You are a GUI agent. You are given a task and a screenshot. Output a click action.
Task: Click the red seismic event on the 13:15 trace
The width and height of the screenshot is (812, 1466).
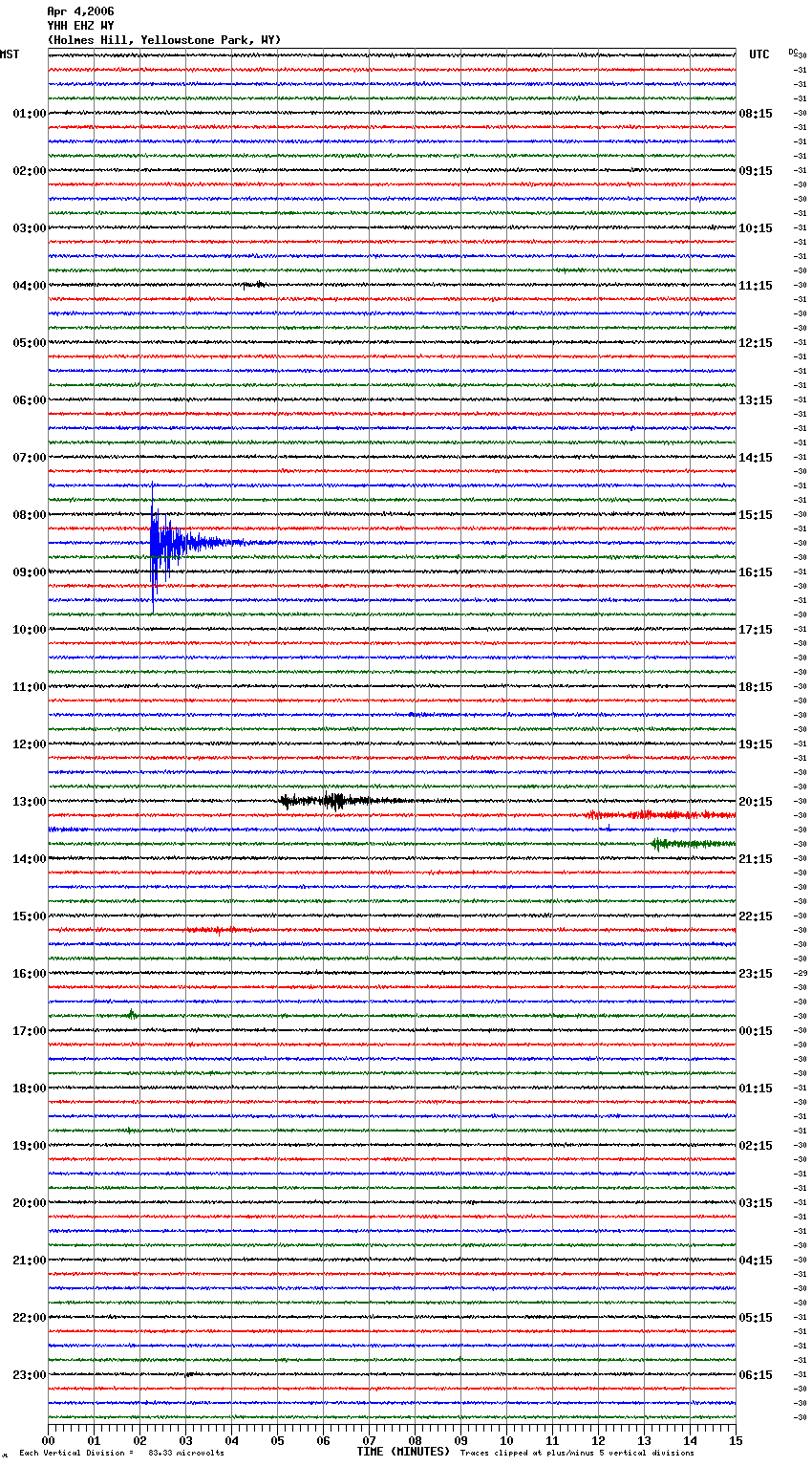[x=659, y=815]
